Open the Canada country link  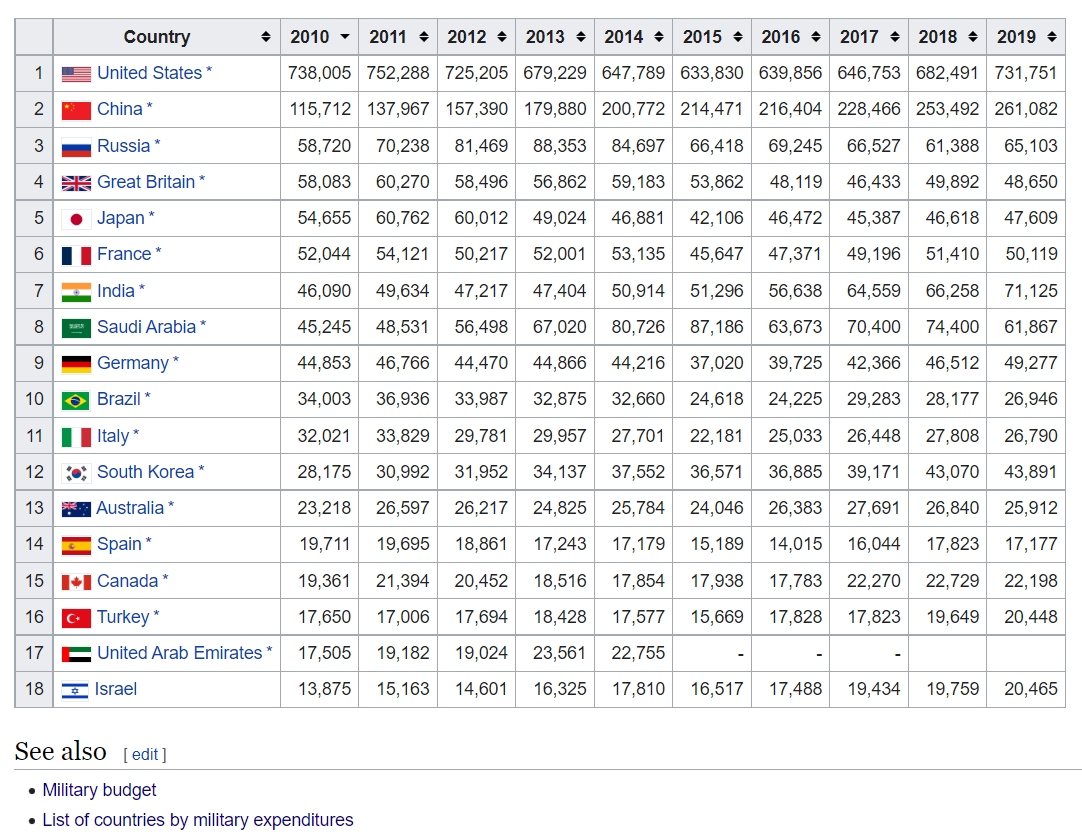tap(128, 580)
